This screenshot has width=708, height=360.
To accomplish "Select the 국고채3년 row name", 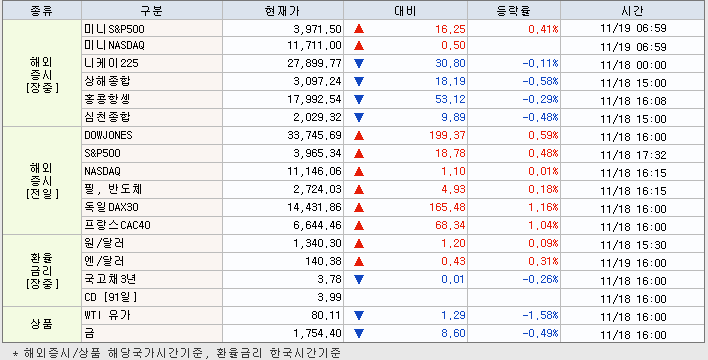I will [110, 280].
